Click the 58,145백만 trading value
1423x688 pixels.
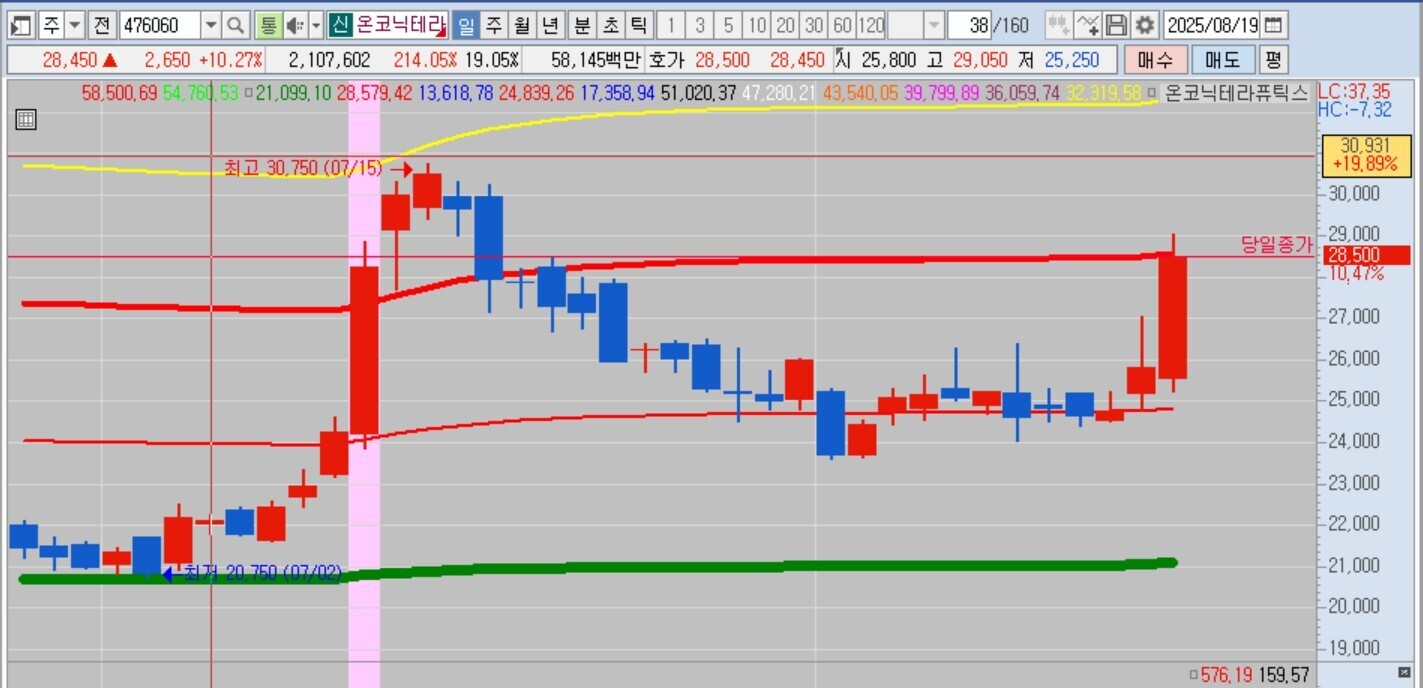point(595,60)
